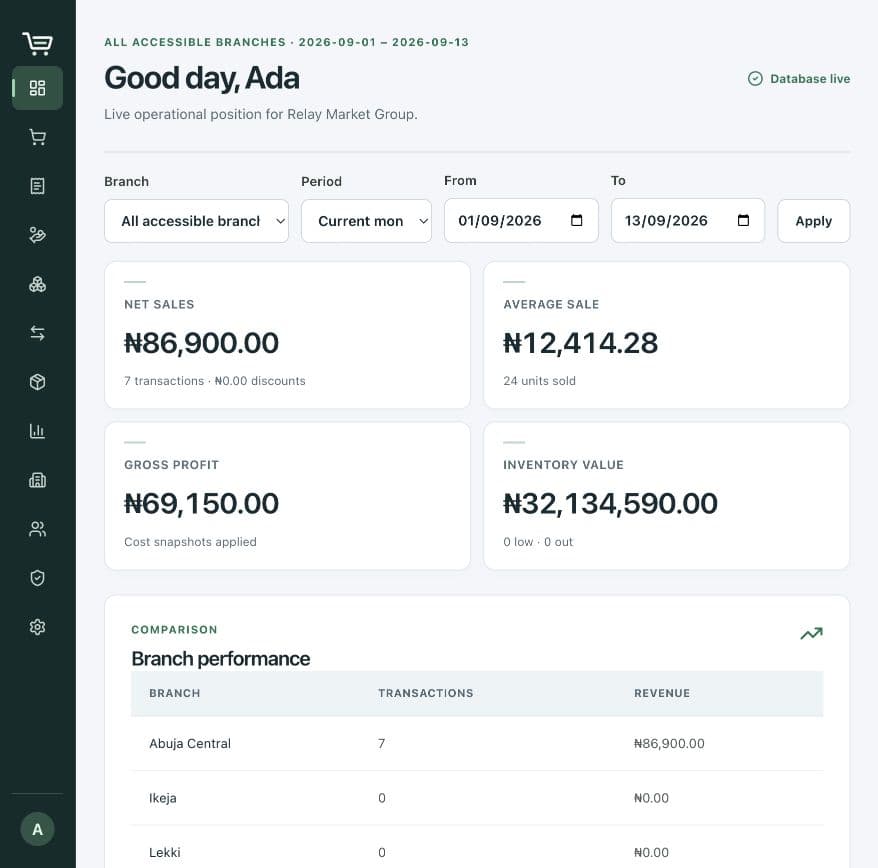Click the Ikeja revenue ₦0.00 cell

pyautogui.click(x=651, y=798)
